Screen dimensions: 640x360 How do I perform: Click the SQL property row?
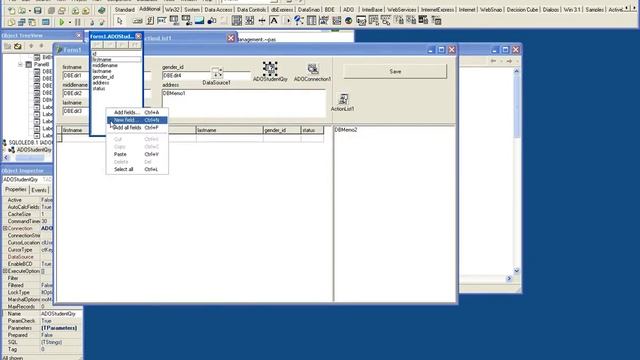pyautogui.click(x=42, y=342)
